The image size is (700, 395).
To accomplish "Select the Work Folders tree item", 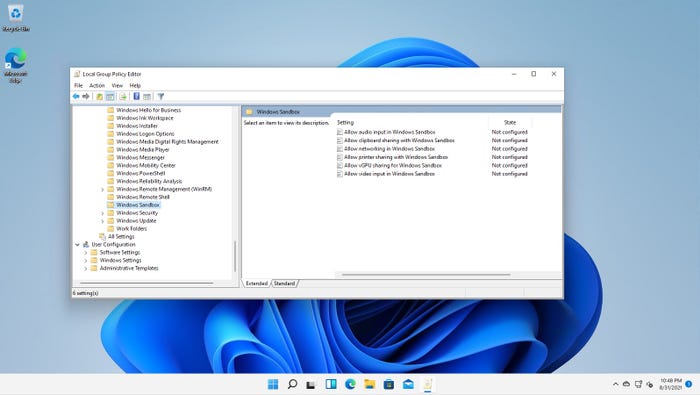I will [x=131, y=229].
